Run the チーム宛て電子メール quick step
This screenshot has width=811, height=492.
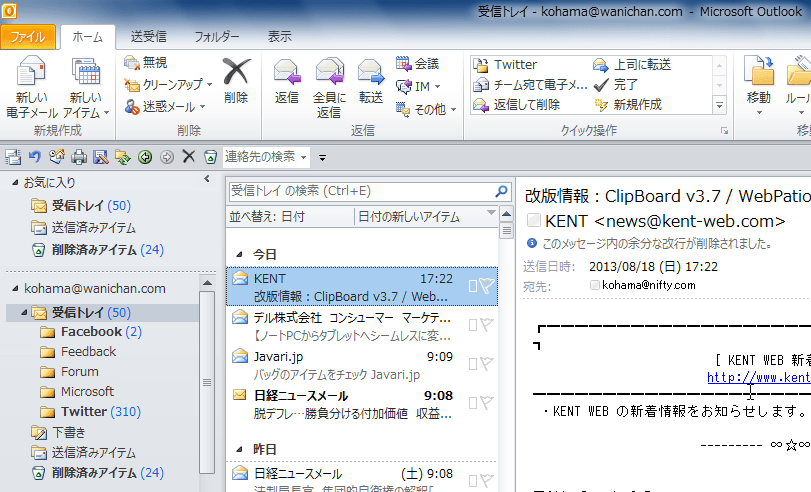530,84
